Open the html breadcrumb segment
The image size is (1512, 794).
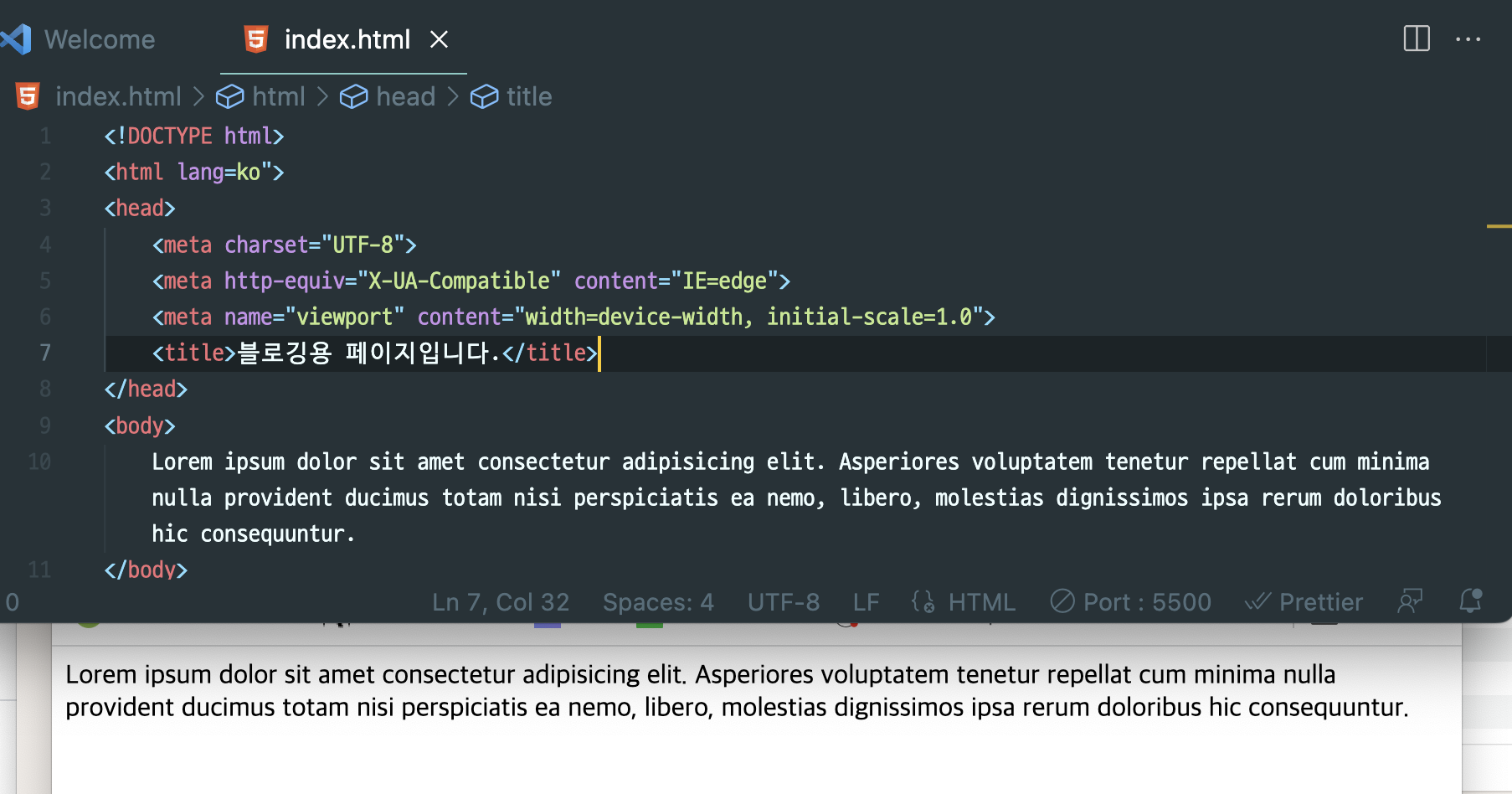click(278, 96)
